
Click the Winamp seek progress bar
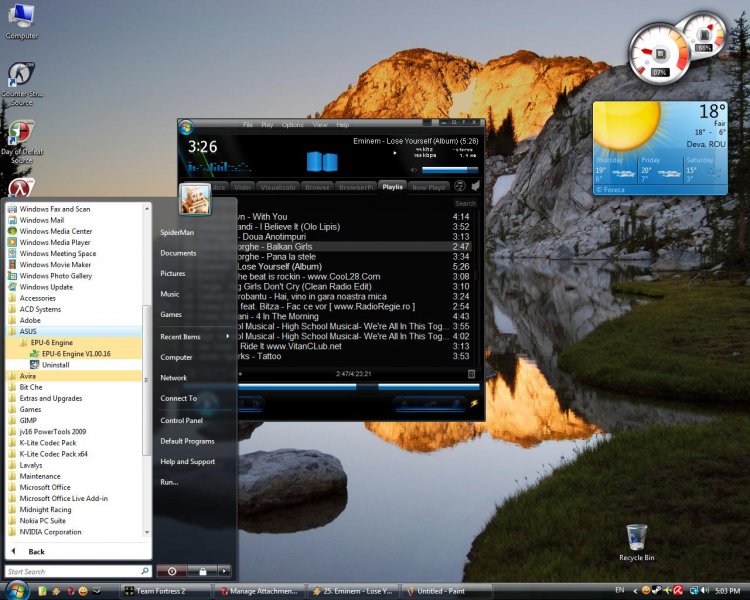coord(358,387)
